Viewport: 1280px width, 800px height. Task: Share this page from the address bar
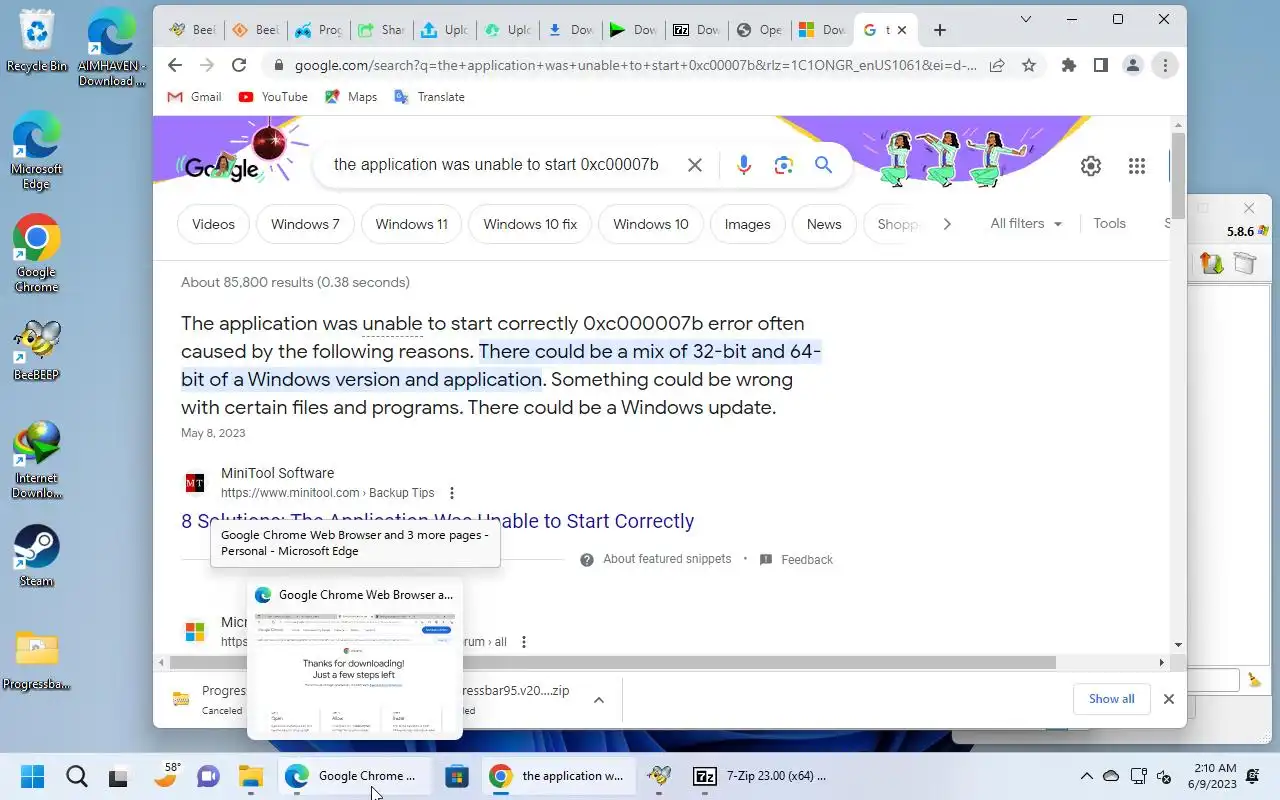coord(997,65)
